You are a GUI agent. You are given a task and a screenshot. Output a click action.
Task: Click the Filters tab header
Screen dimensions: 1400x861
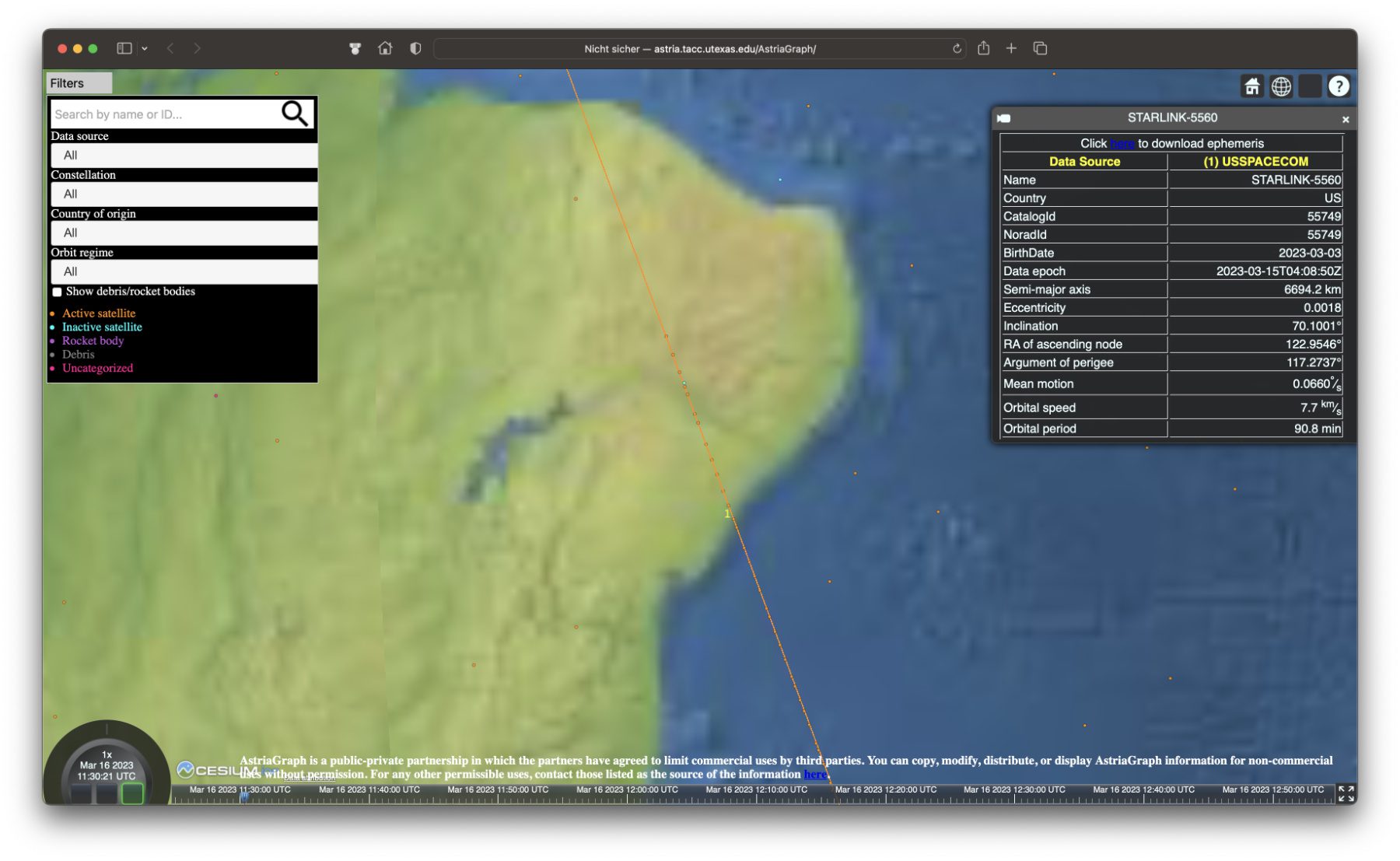[x=79, y=83]
